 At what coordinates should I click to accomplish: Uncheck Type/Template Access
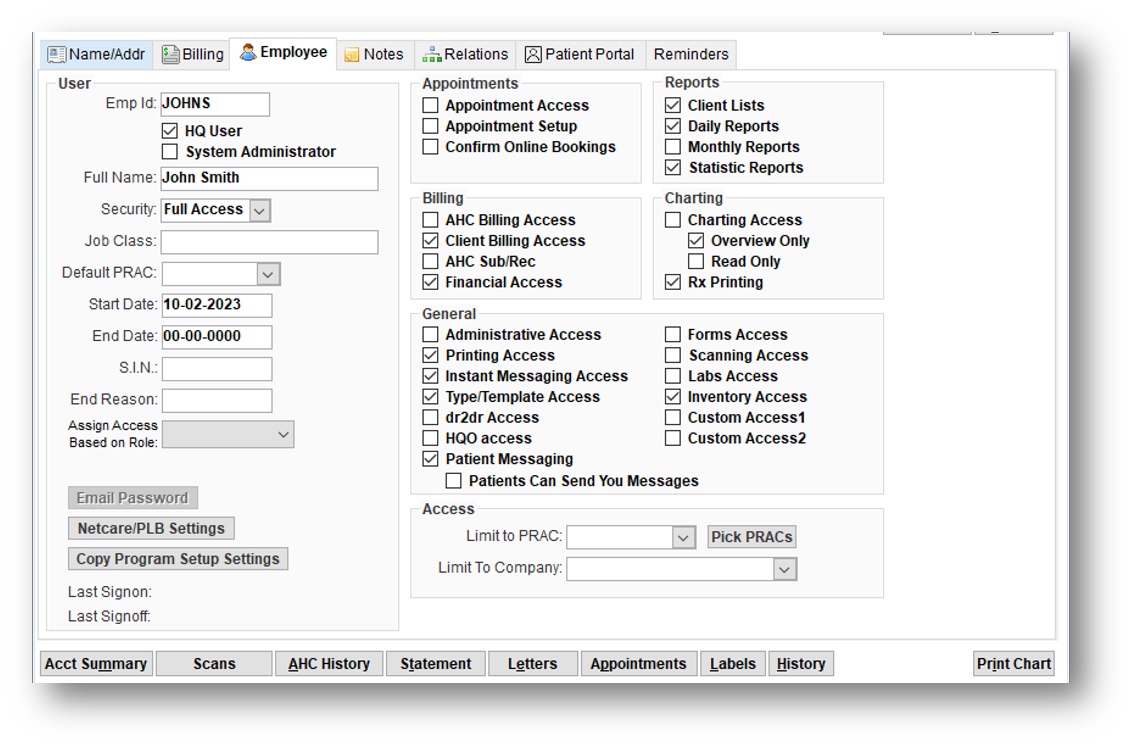click(431, 397)
